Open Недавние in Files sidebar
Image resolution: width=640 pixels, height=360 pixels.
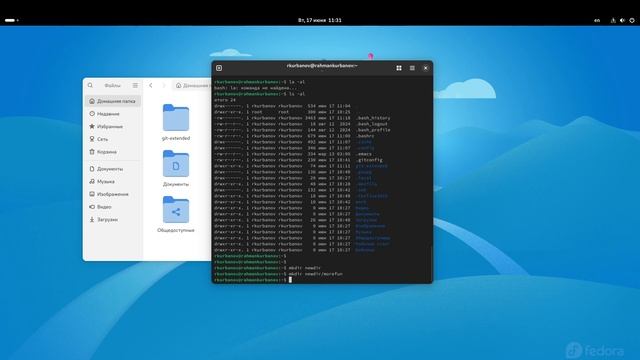click(113, 113)
